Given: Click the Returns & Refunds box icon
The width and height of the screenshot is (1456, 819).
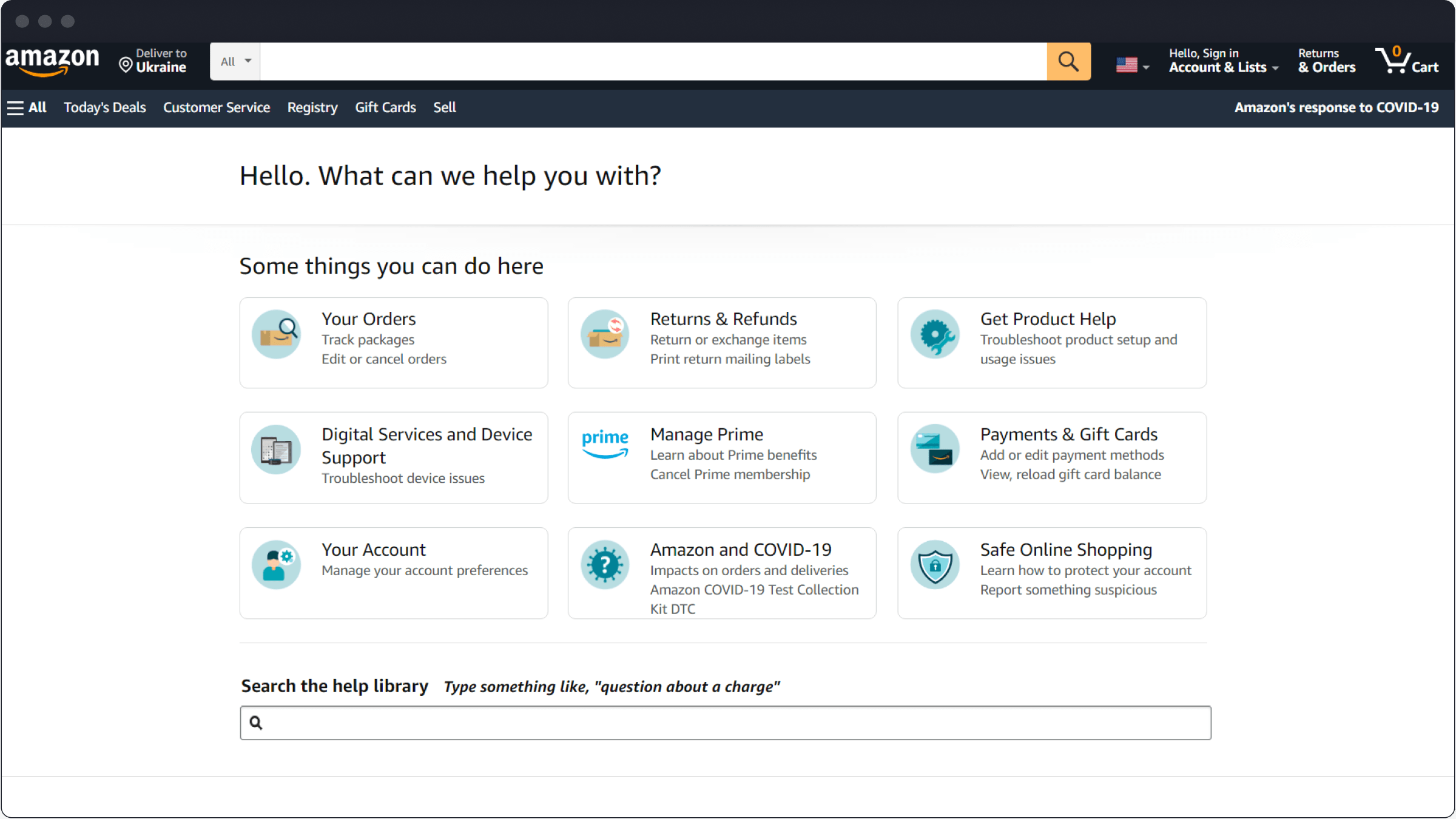Looking at the screenshot, I should pyautogui.click(x=605, y=334).
